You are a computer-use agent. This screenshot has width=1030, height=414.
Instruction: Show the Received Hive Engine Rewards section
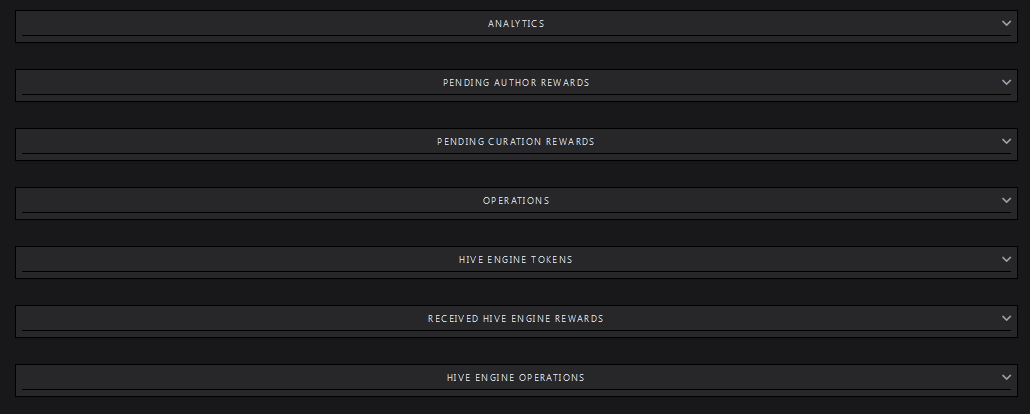point(516,321)
